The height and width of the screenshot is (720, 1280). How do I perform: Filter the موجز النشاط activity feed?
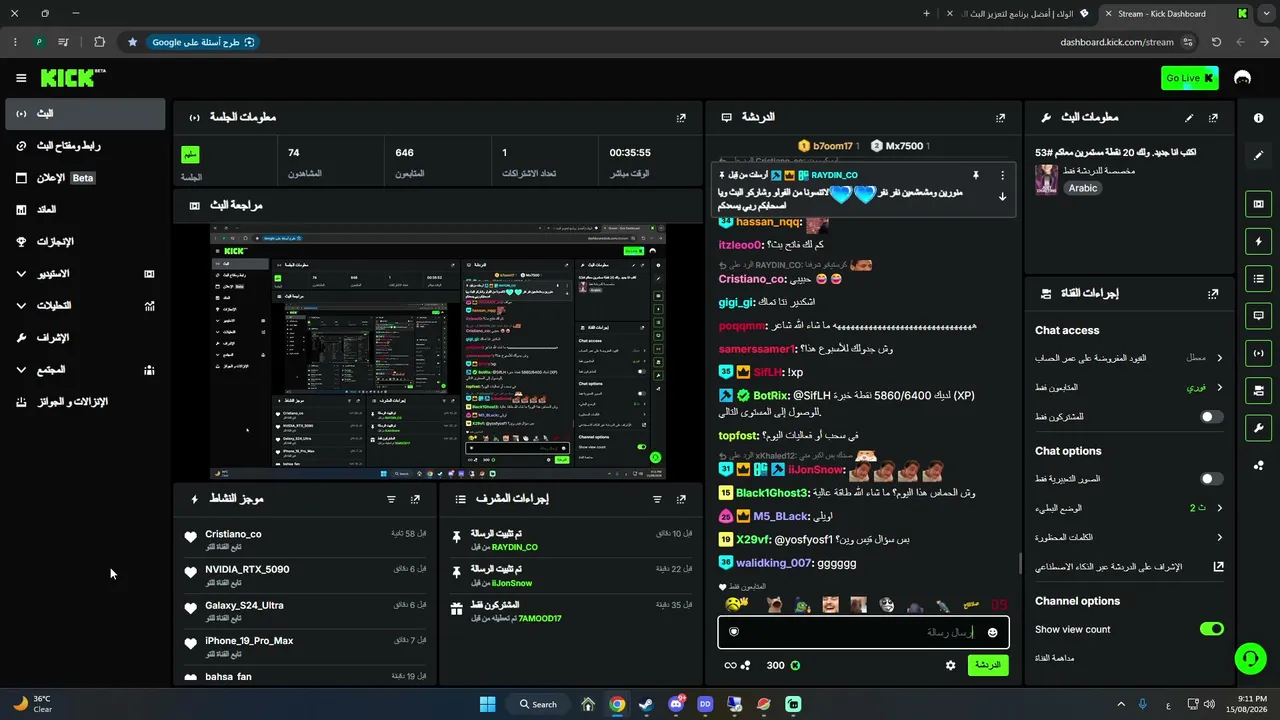391,499
